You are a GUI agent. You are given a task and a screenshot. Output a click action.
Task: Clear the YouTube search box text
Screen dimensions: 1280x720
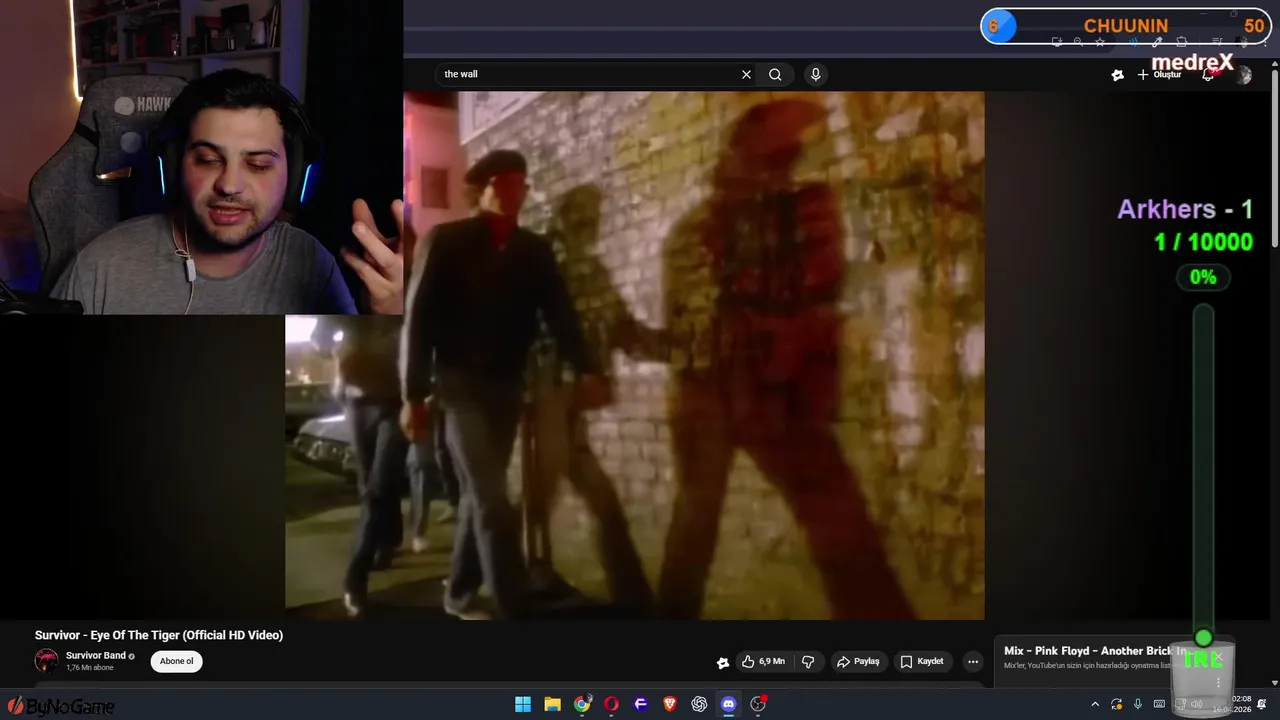pyautogui.click(x=746, y=74)
